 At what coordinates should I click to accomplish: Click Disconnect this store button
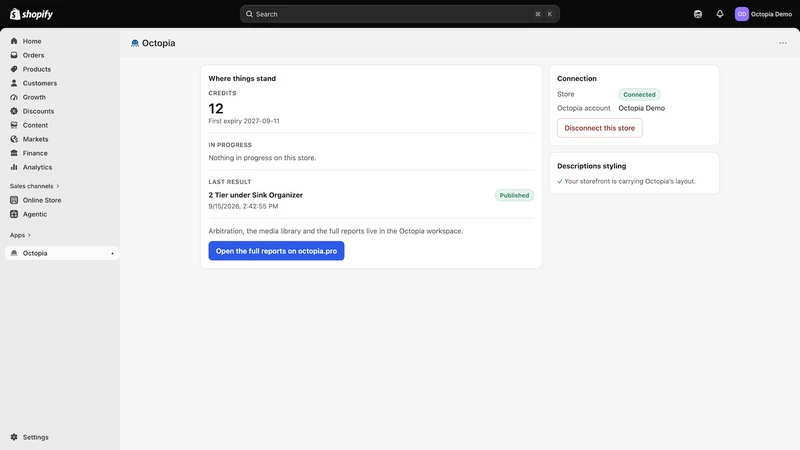point(599,128)
